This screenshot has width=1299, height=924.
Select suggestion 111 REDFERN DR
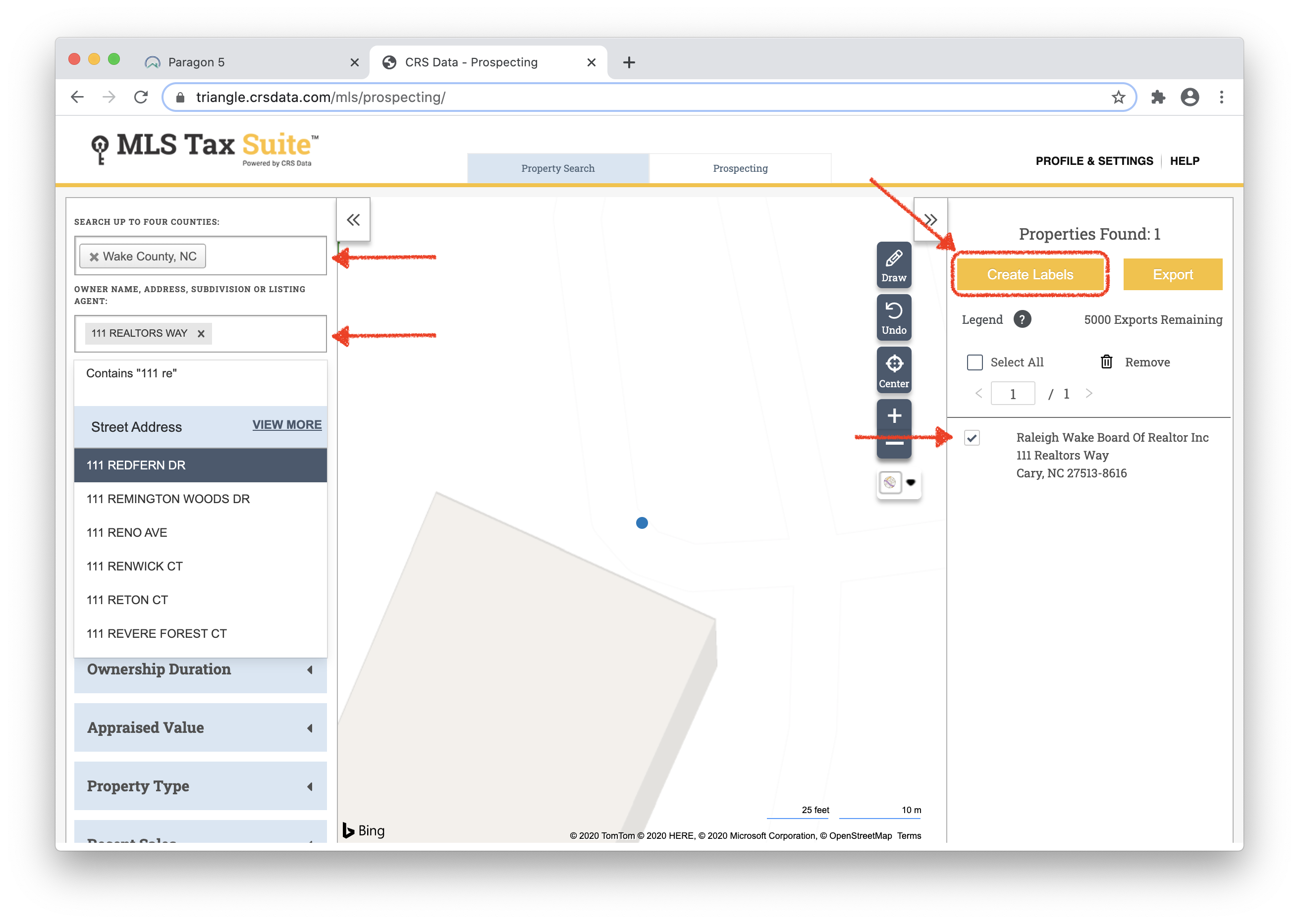coord(200,465)
